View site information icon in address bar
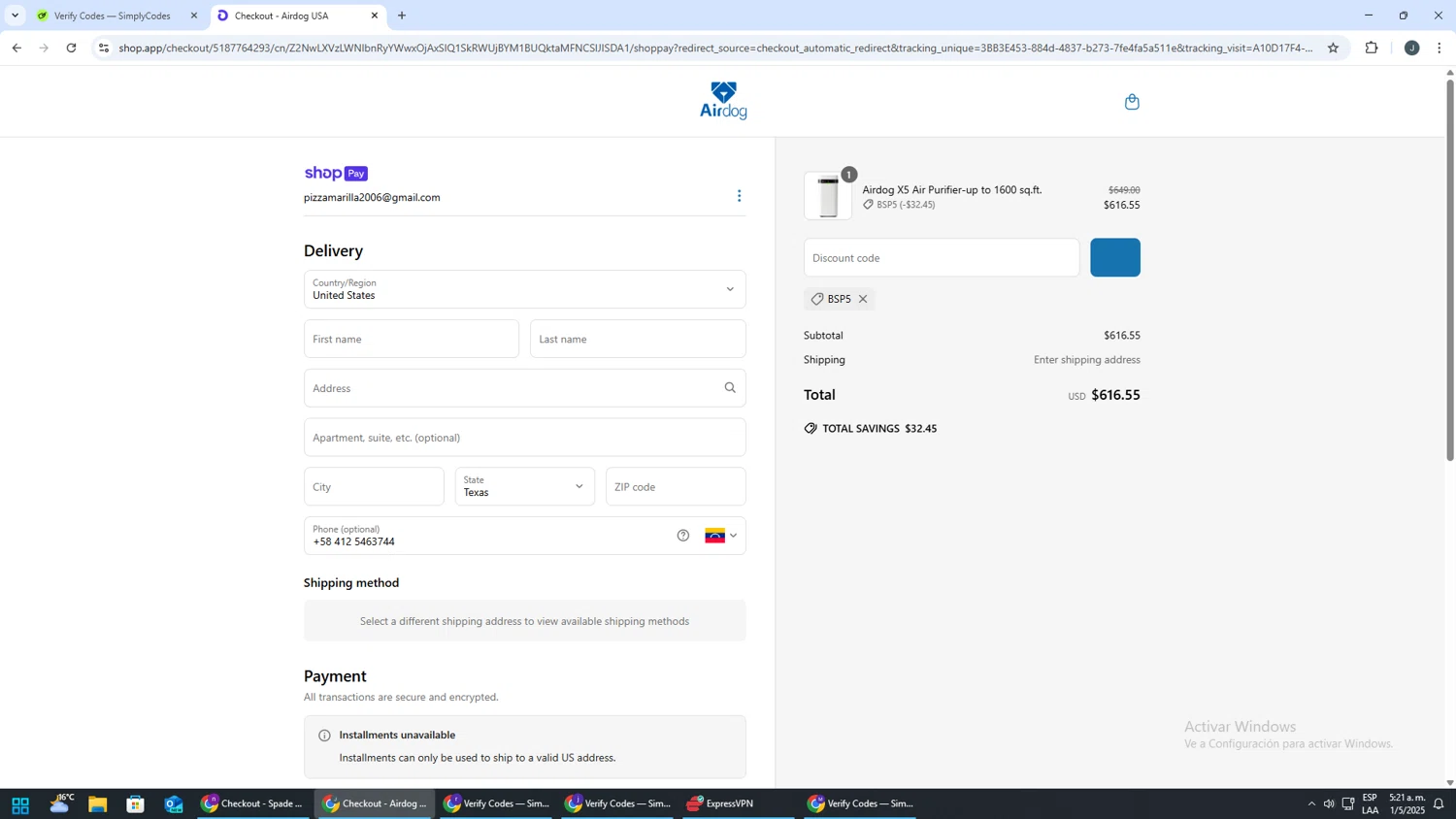 point(104,48)
